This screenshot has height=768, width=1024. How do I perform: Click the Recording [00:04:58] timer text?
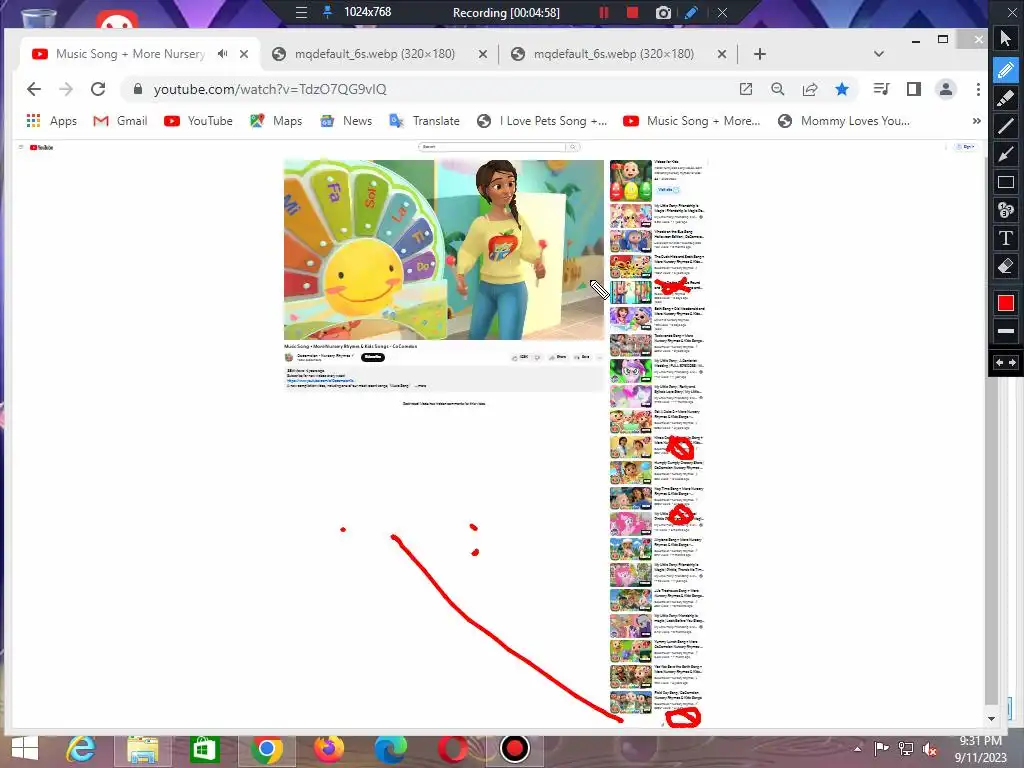click(x=506, y=12)
